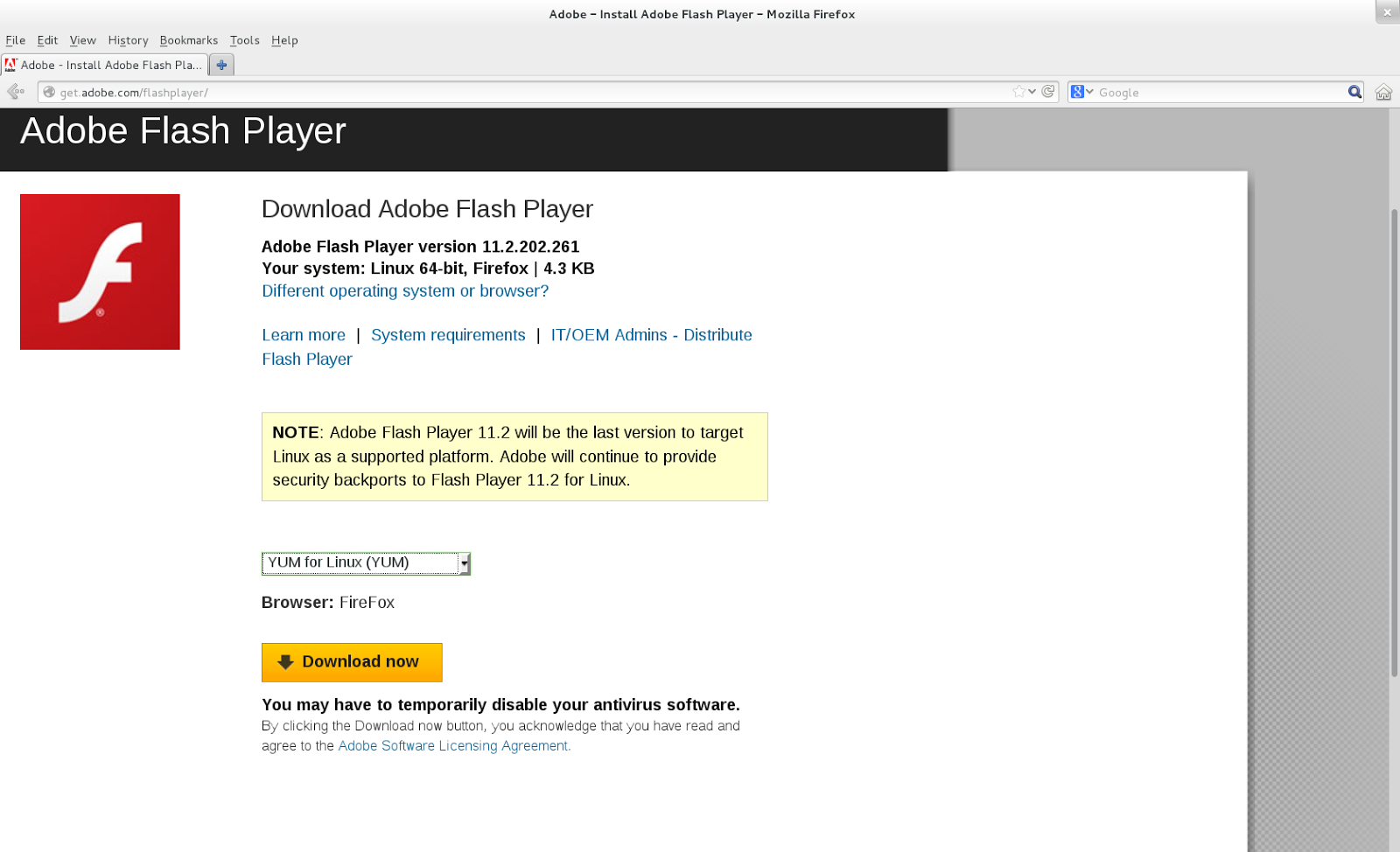The height and width of the screenshot is (852, 1400).
Task: Click the red Flash Player logo
Action: click(x=100, y=272)
